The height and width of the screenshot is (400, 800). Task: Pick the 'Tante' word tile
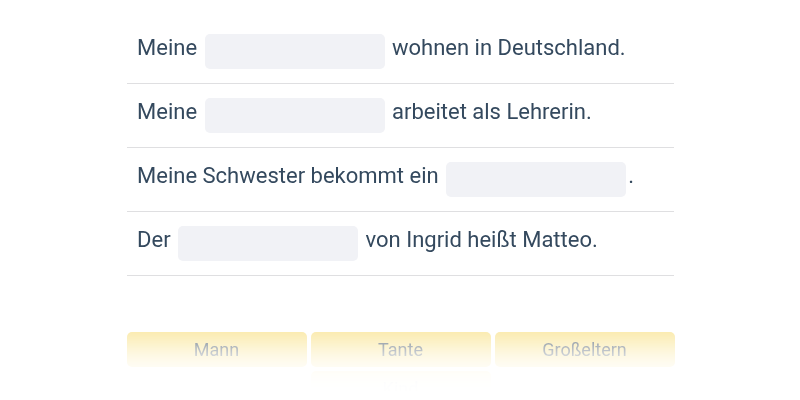click(x=400, y=350)
